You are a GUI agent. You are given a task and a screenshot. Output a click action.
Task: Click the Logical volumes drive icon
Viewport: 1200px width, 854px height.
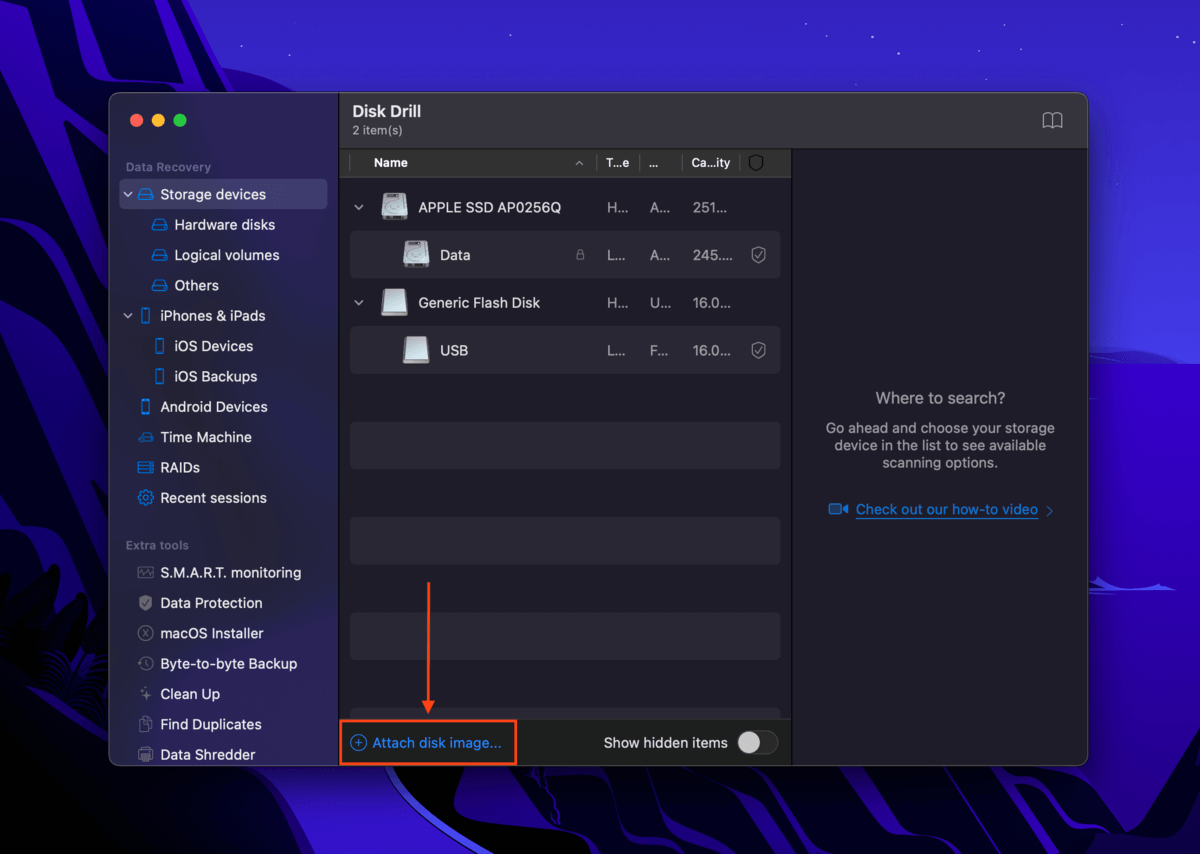pos(158,255)
